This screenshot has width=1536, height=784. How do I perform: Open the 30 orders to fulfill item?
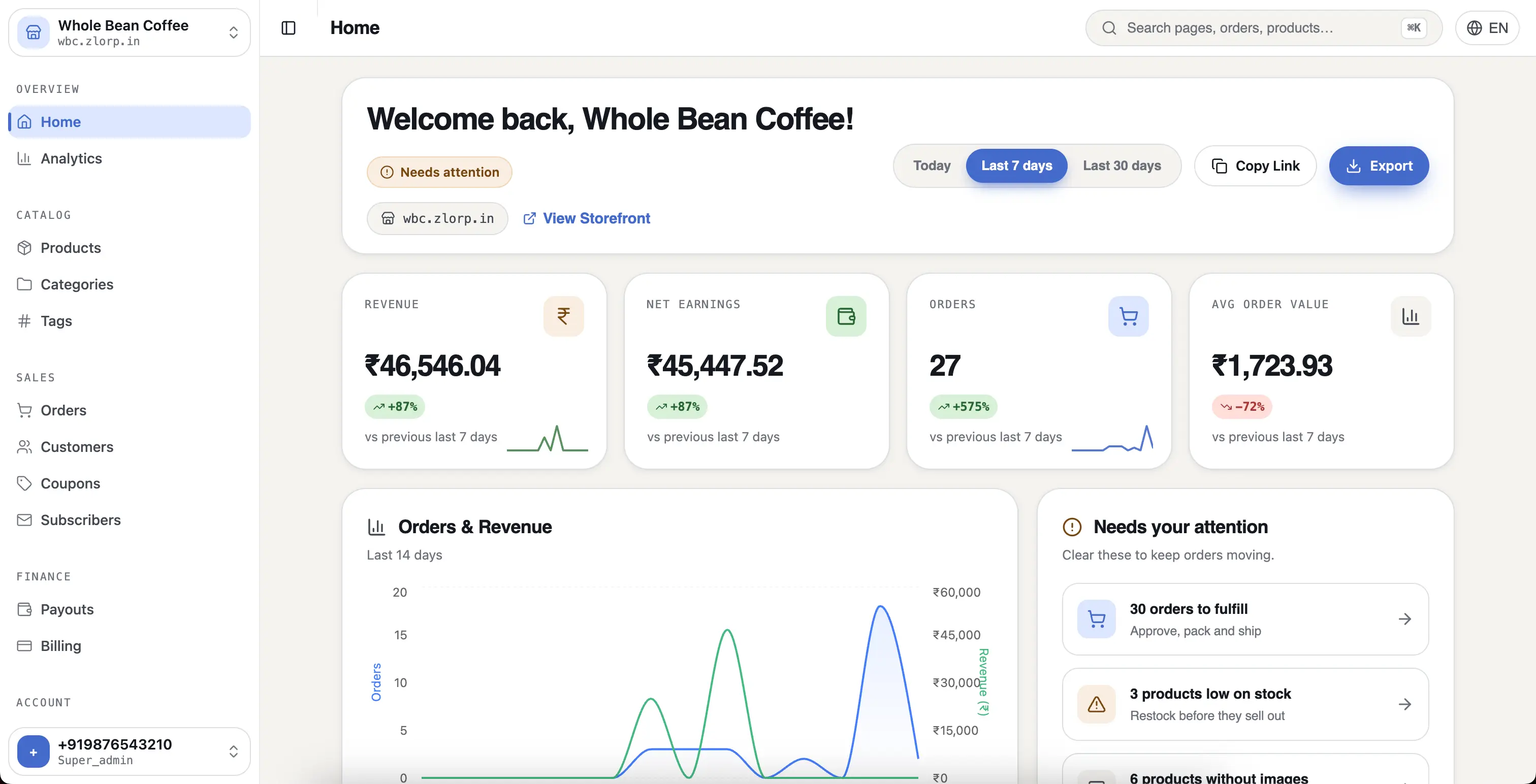click(1245, 619)
